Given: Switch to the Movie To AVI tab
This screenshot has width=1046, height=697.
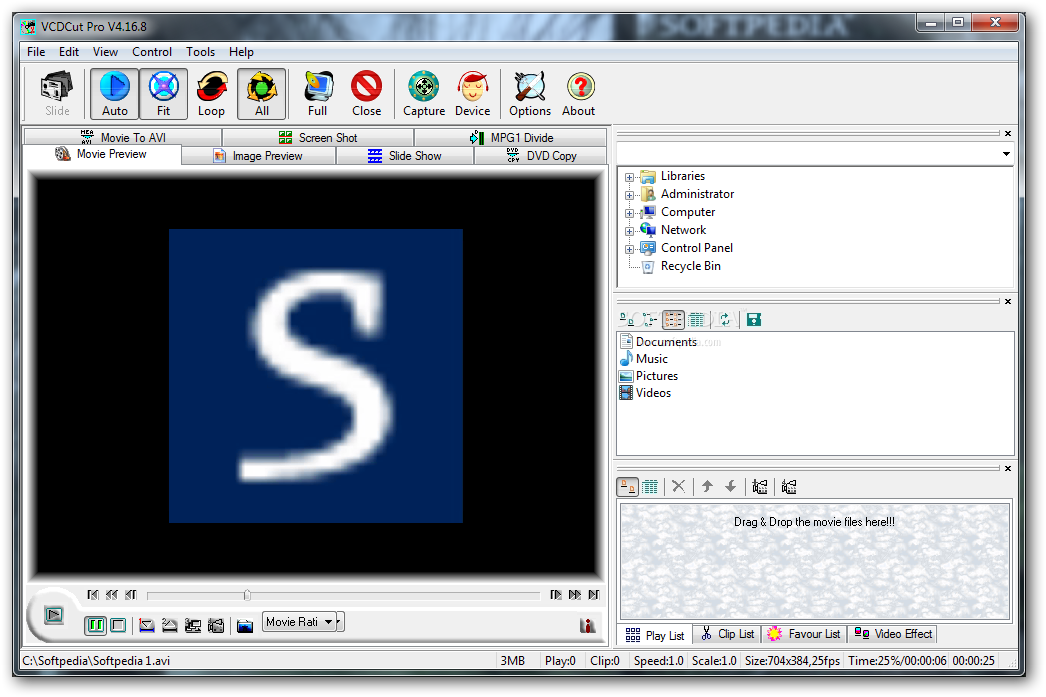Looking at the screenshot, I should point(123,137).
